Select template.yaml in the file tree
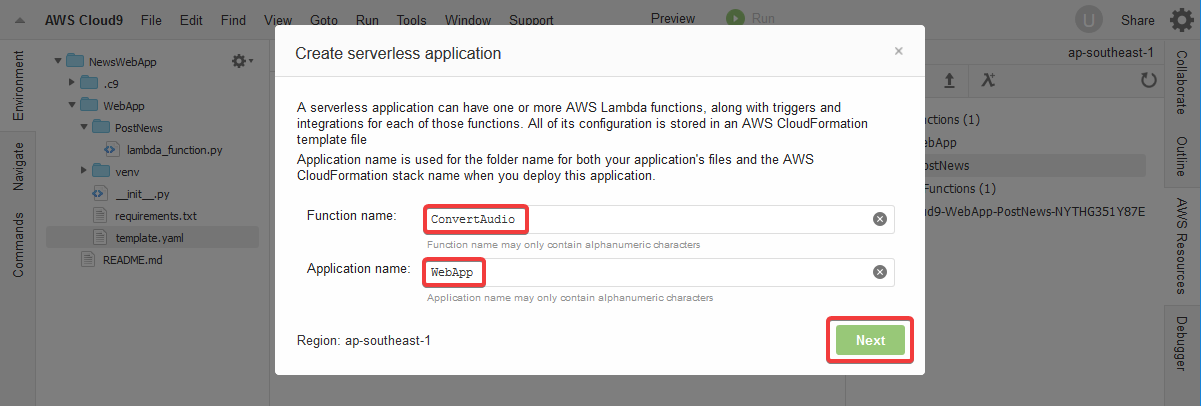The width and height of the screenshot is (1201, 406). click(x=150, y=237)
